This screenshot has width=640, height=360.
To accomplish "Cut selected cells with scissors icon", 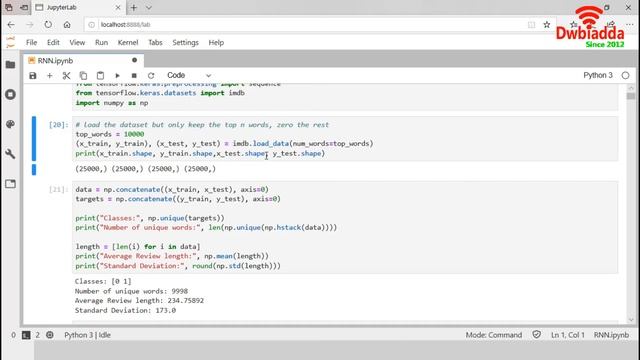I will 67,76.
